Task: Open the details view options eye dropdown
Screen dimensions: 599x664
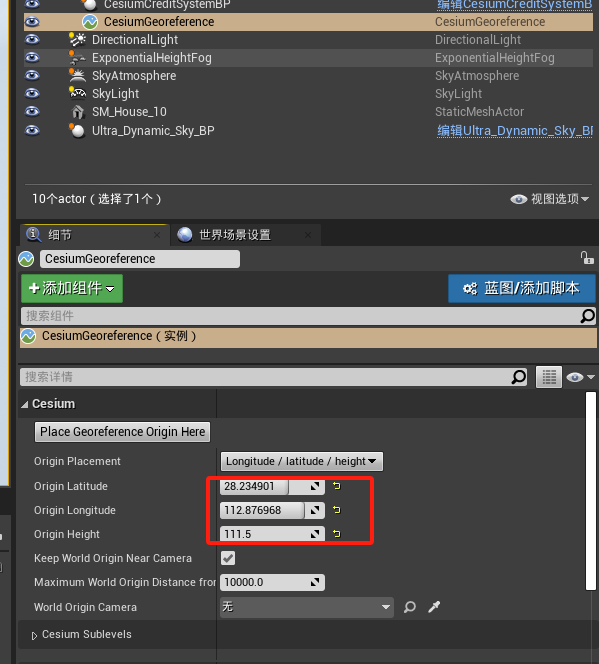Action: point(580,377)
